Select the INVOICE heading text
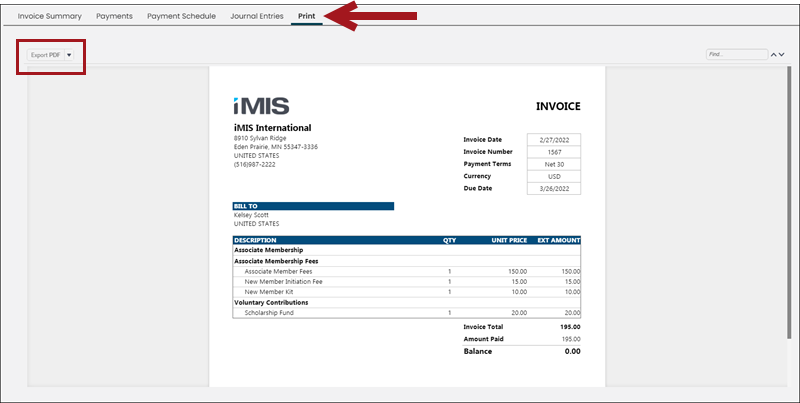The width and height of the screenshot is (800, 403). [558, 106]
